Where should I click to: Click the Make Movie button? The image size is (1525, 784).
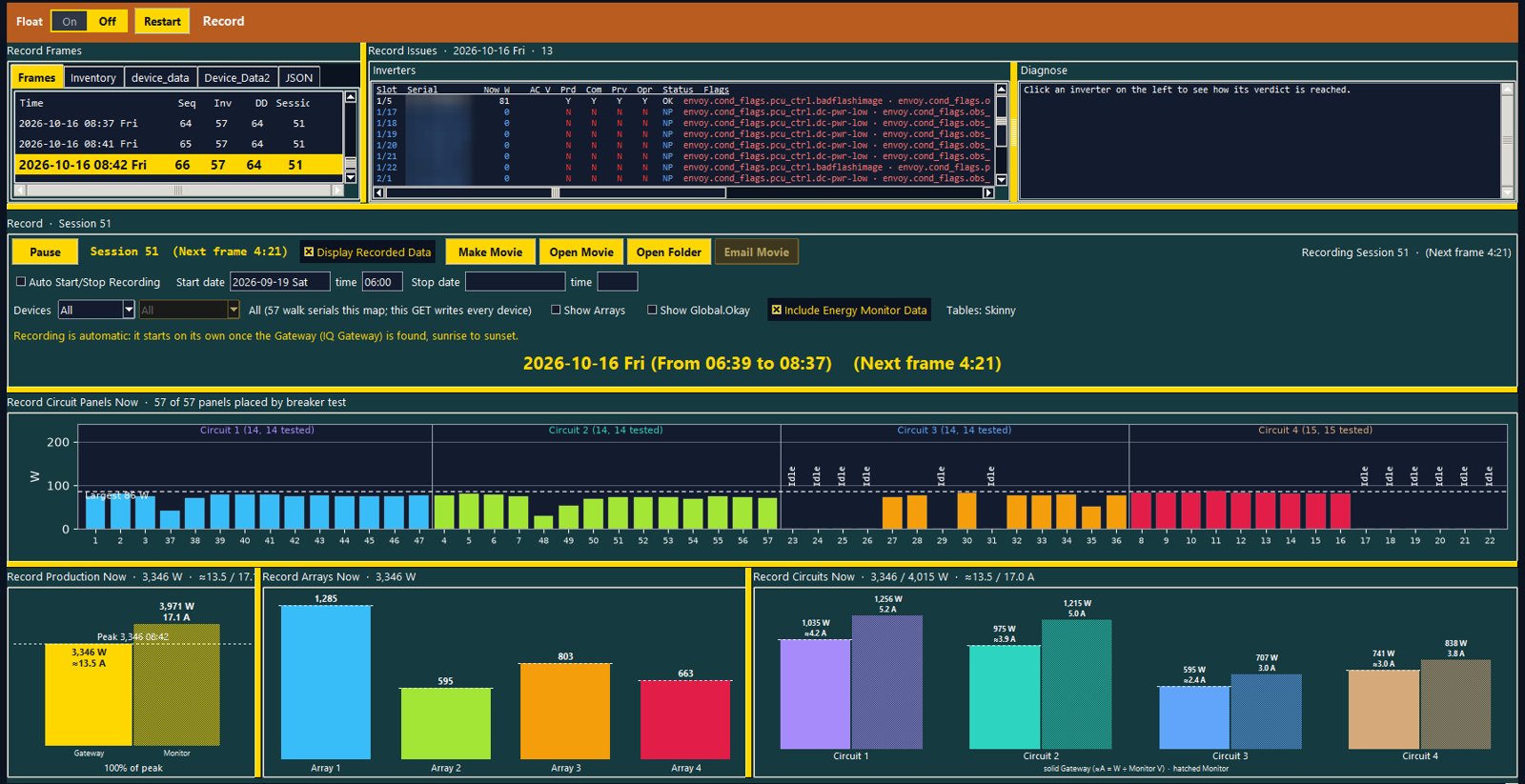click(x=490, y=252)
